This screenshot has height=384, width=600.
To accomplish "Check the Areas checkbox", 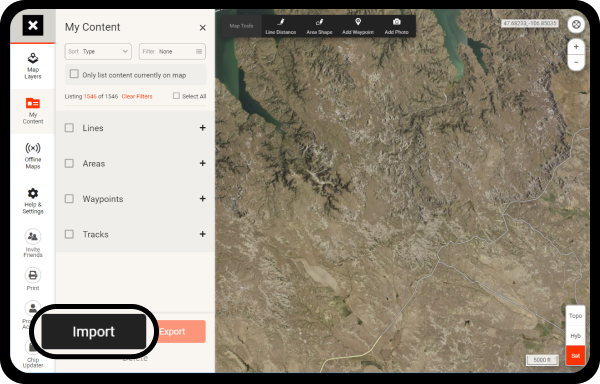I will tap(69, 163).
